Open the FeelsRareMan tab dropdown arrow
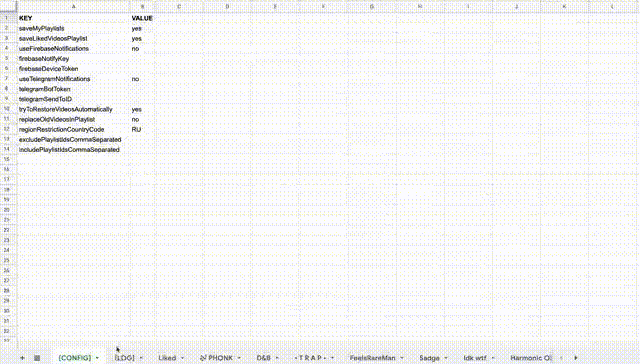The height and width of the screenshot is (364, 640). tap(402, 358)
